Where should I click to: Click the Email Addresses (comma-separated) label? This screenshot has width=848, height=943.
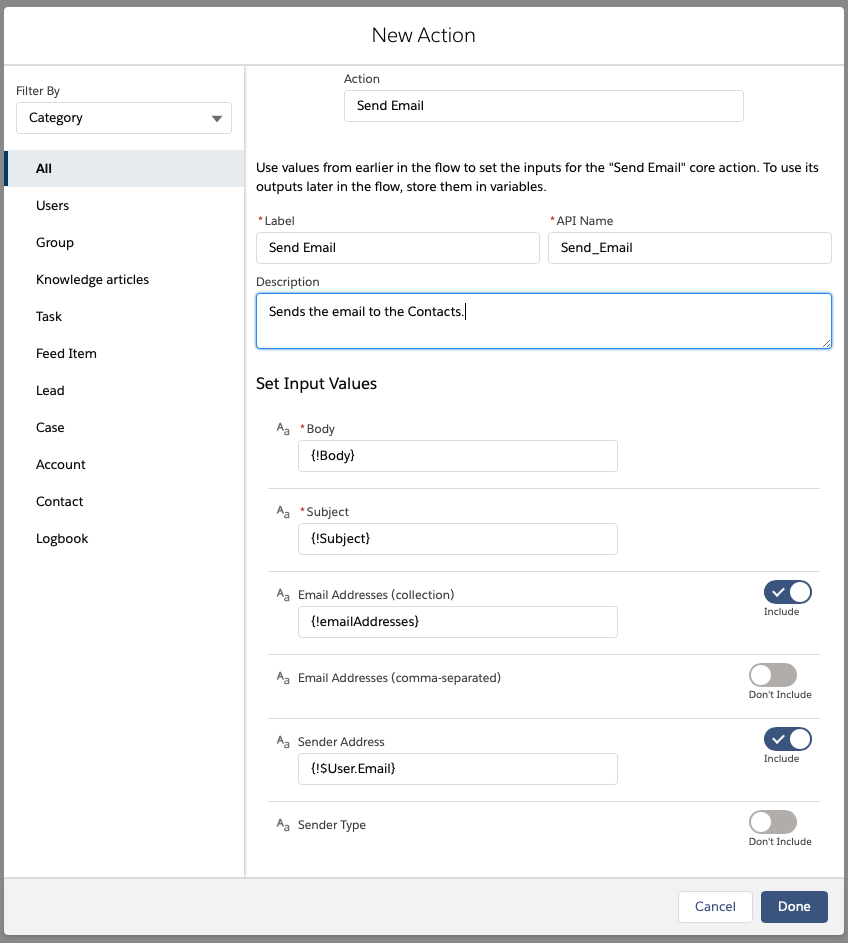[x=399, y=678]
